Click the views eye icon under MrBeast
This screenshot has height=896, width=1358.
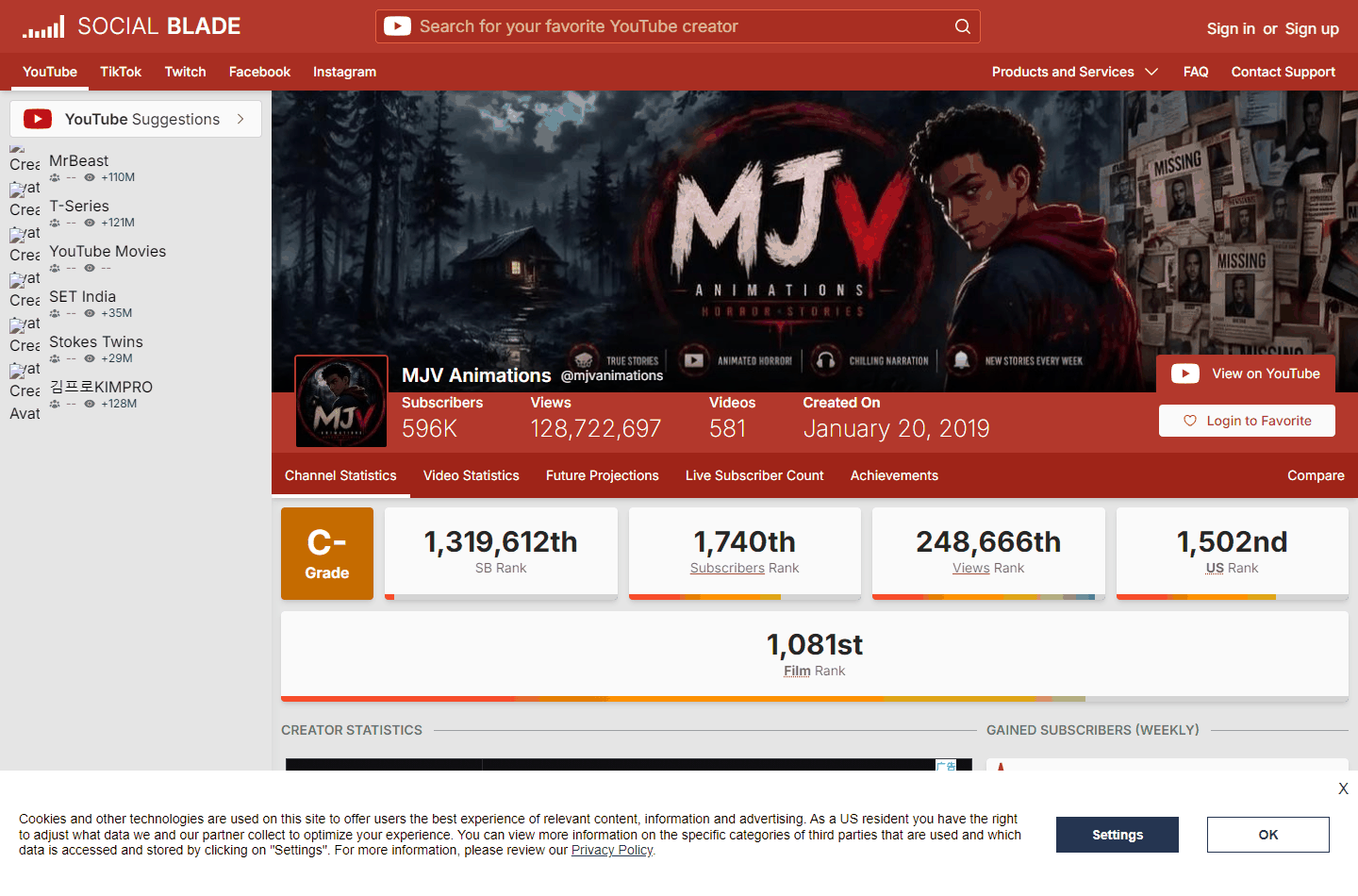tap(90, 177)
